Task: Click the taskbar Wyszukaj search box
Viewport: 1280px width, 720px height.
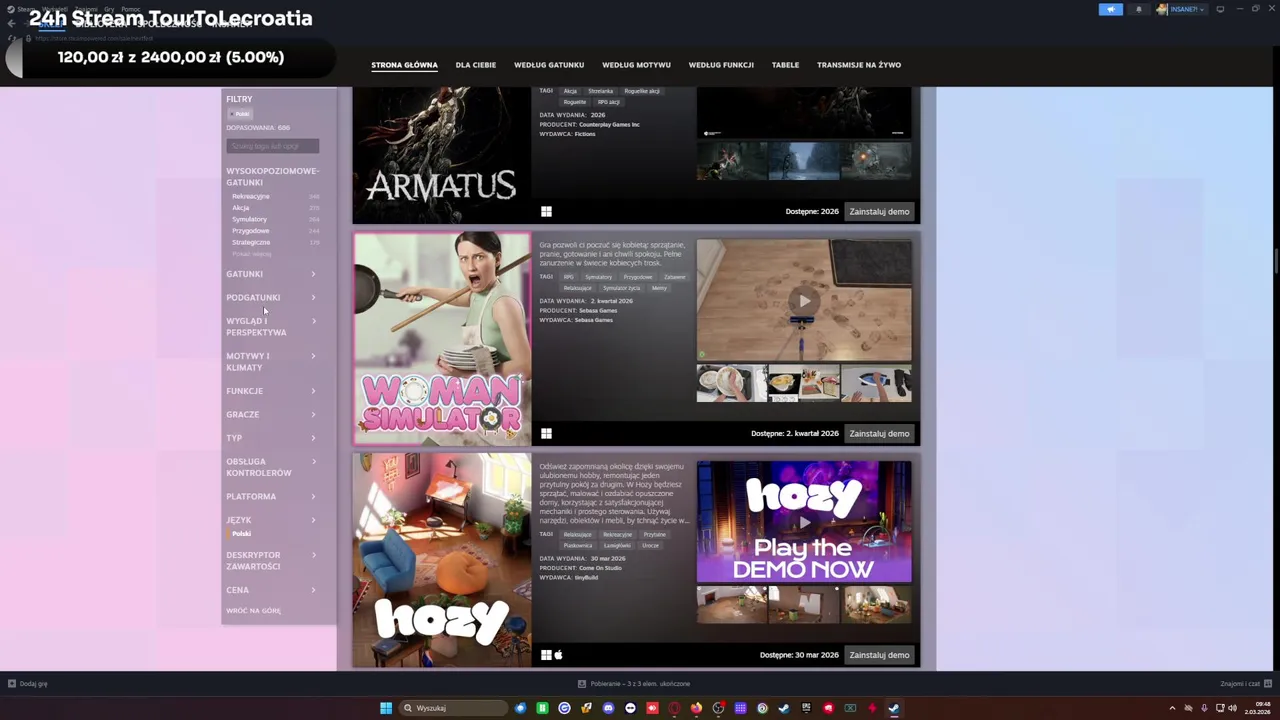Action: tap(454, 708)
